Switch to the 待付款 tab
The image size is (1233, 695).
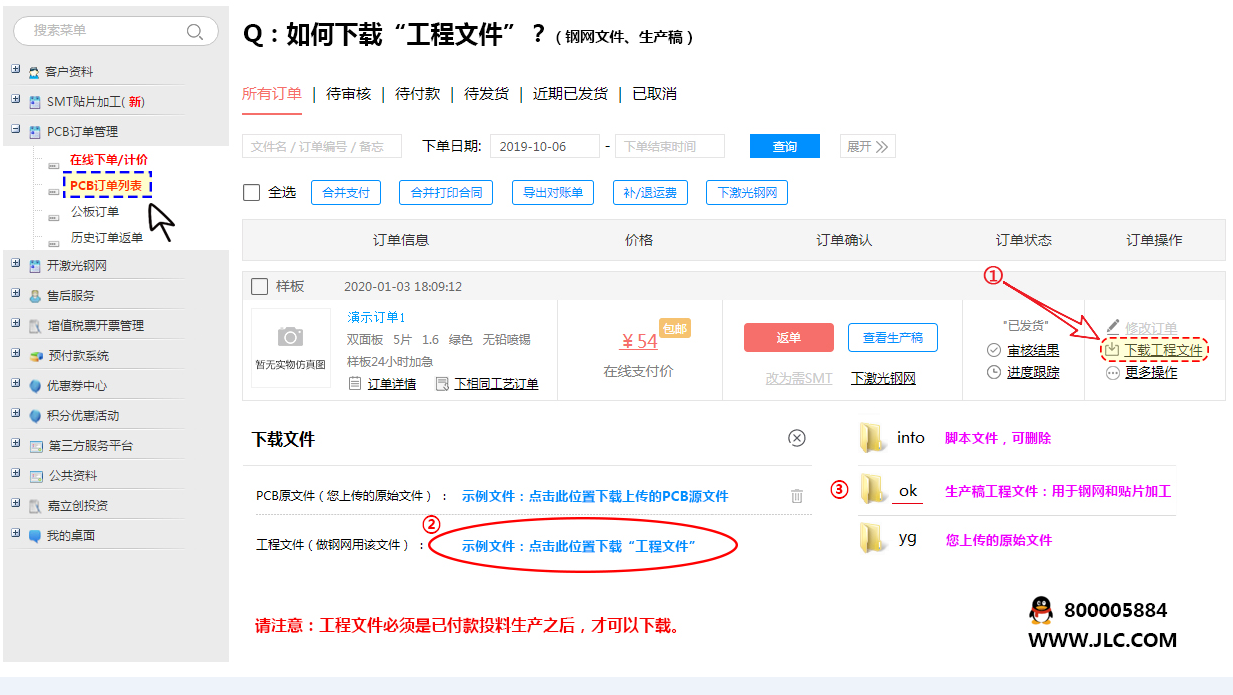coord(417,93)
